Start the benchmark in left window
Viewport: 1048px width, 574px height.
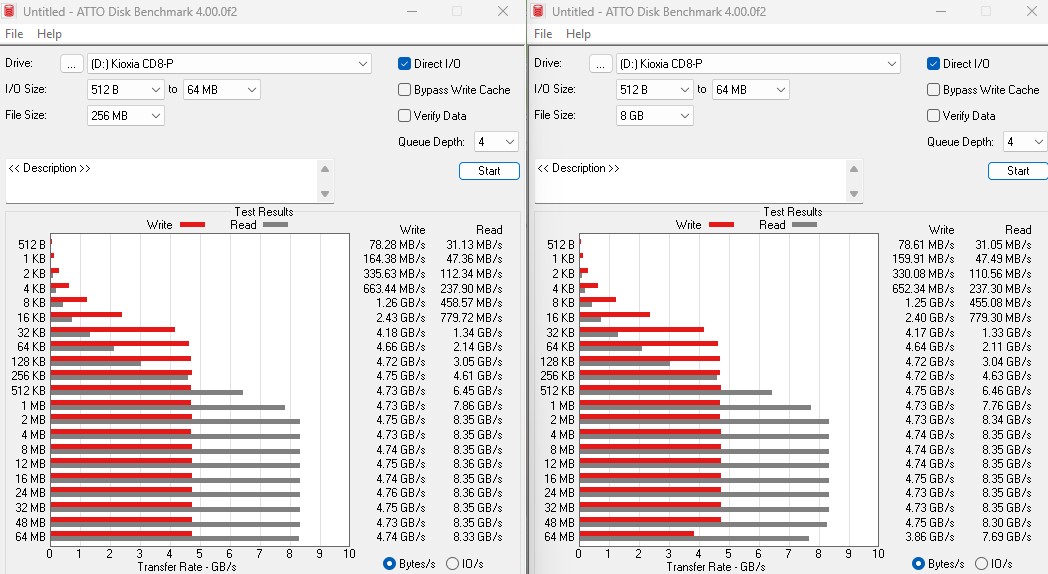coord(489,171)
